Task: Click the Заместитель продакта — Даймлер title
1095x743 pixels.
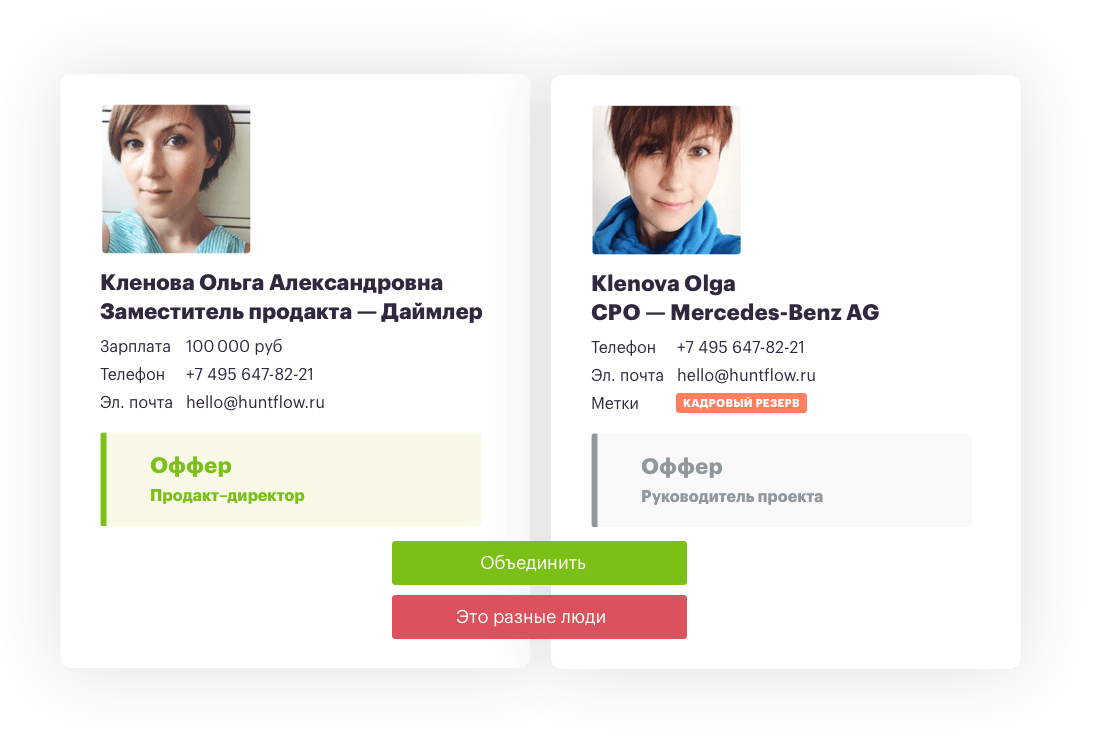Action: (291, 311)
